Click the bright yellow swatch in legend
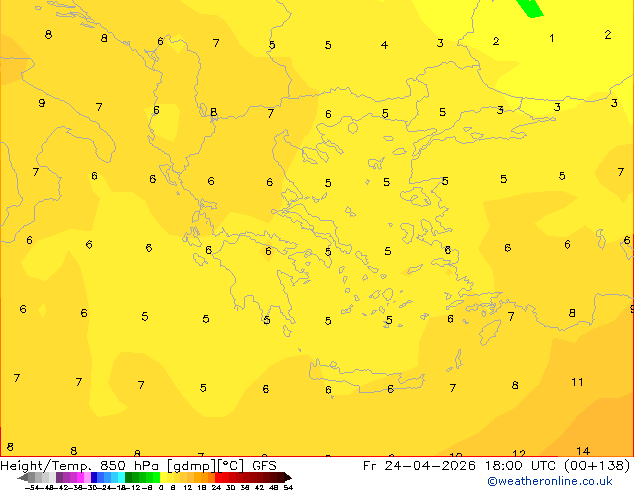This screenshot has width=634, height=490. tap(163, 477)
